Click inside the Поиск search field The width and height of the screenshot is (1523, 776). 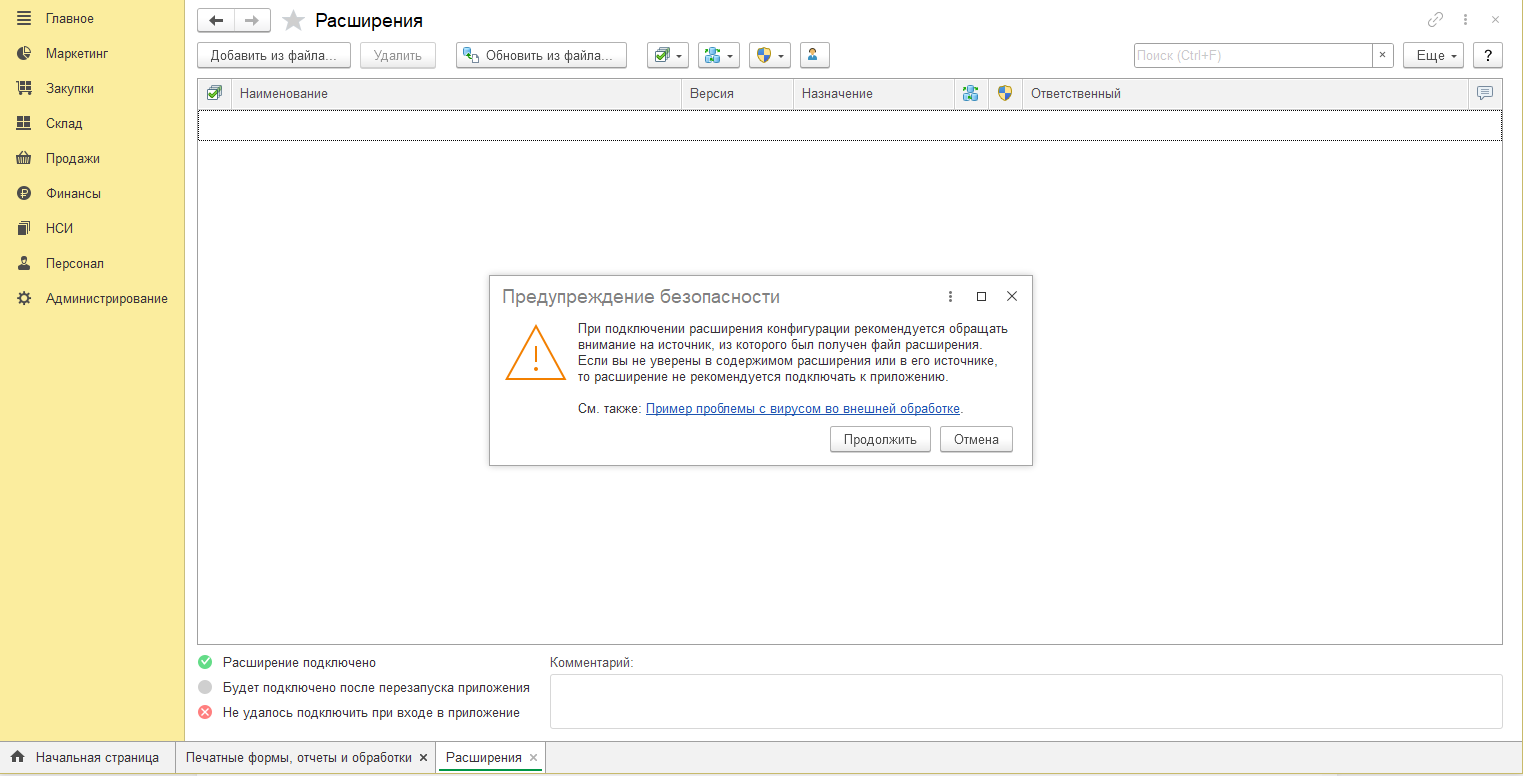pyautogui.click(x=1252, y=56)
